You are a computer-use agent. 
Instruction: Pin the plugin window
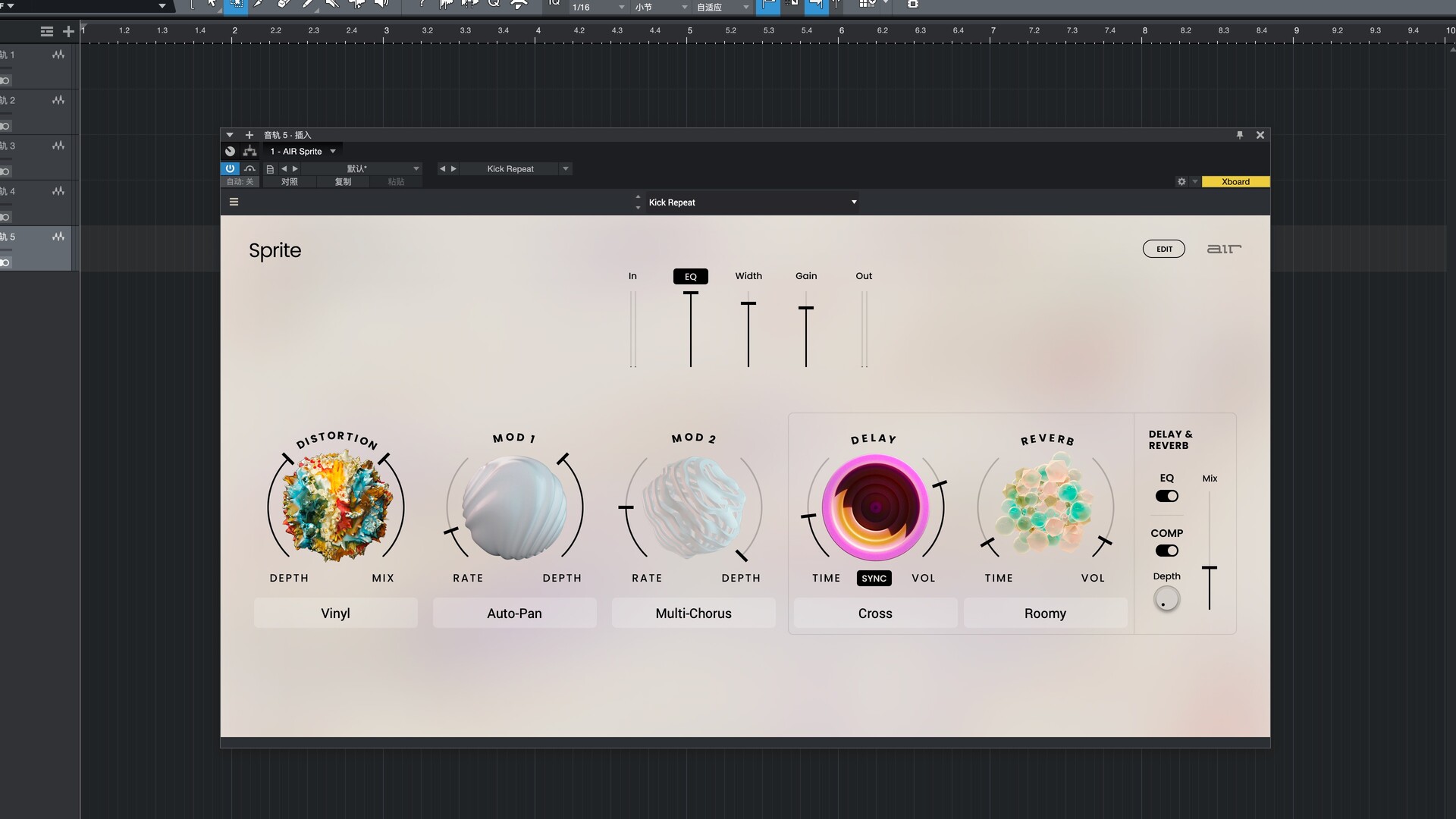pos(1240,135)
